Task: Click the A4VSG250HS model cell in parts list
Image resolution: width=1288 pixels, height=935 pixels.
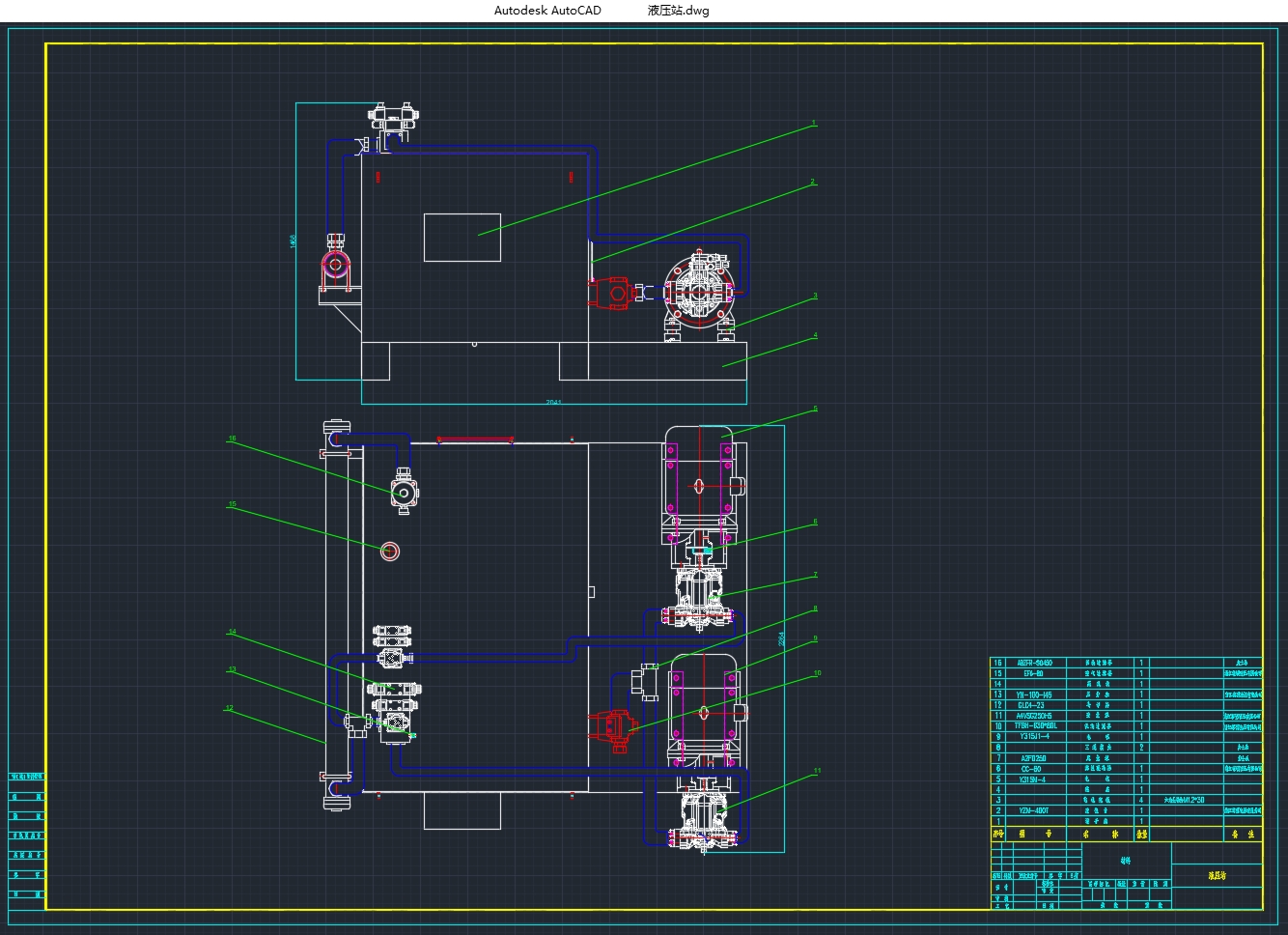Action: click(x=1034, y=716)
